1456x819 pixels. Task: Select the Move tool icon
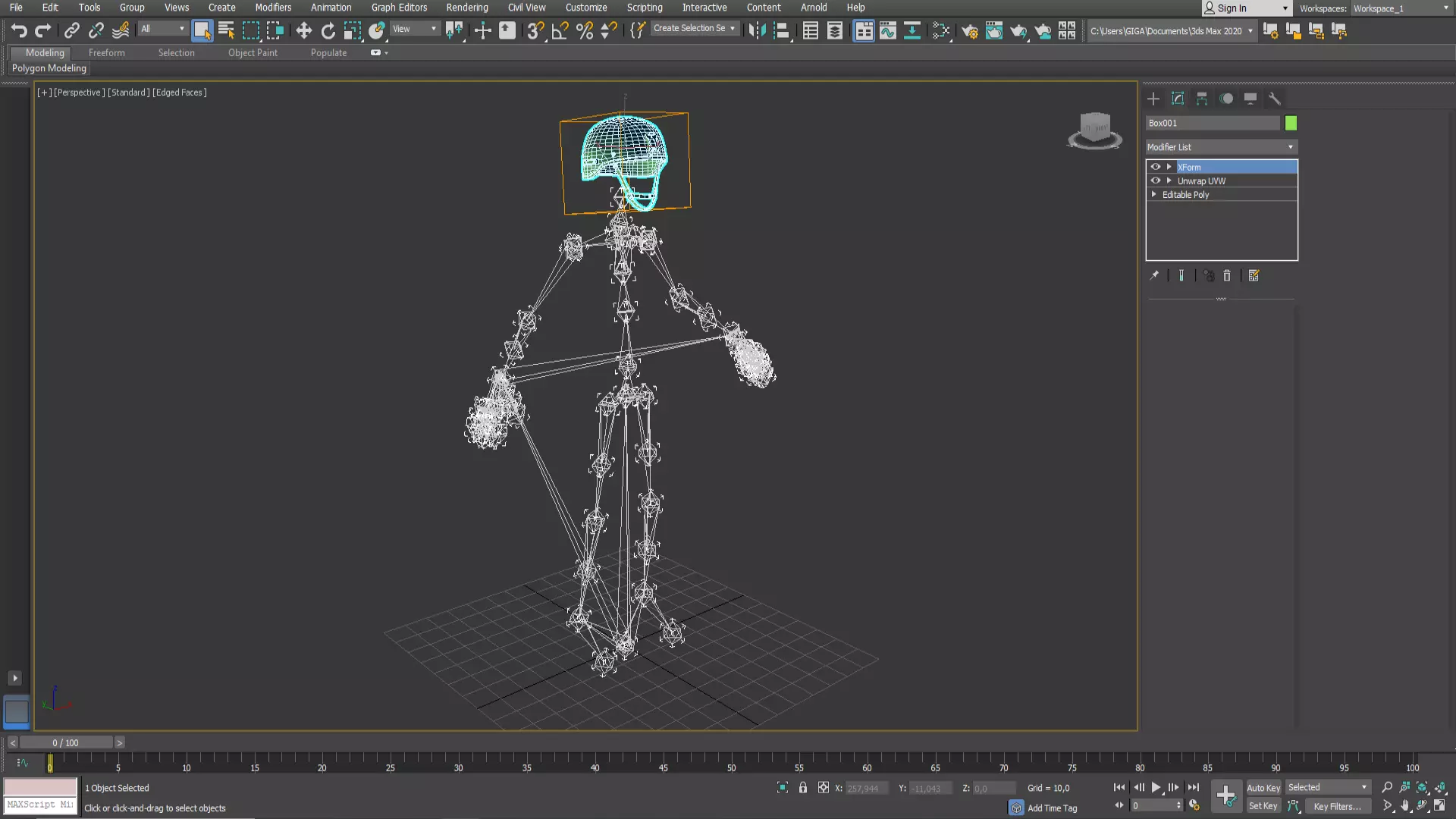(x=303, y=30)
